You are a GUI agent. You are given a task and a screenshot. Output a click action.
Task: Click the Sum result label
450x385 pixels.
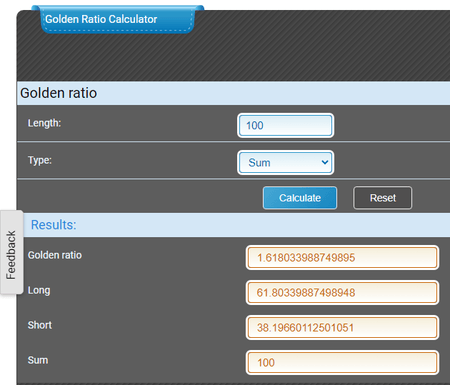38,360
